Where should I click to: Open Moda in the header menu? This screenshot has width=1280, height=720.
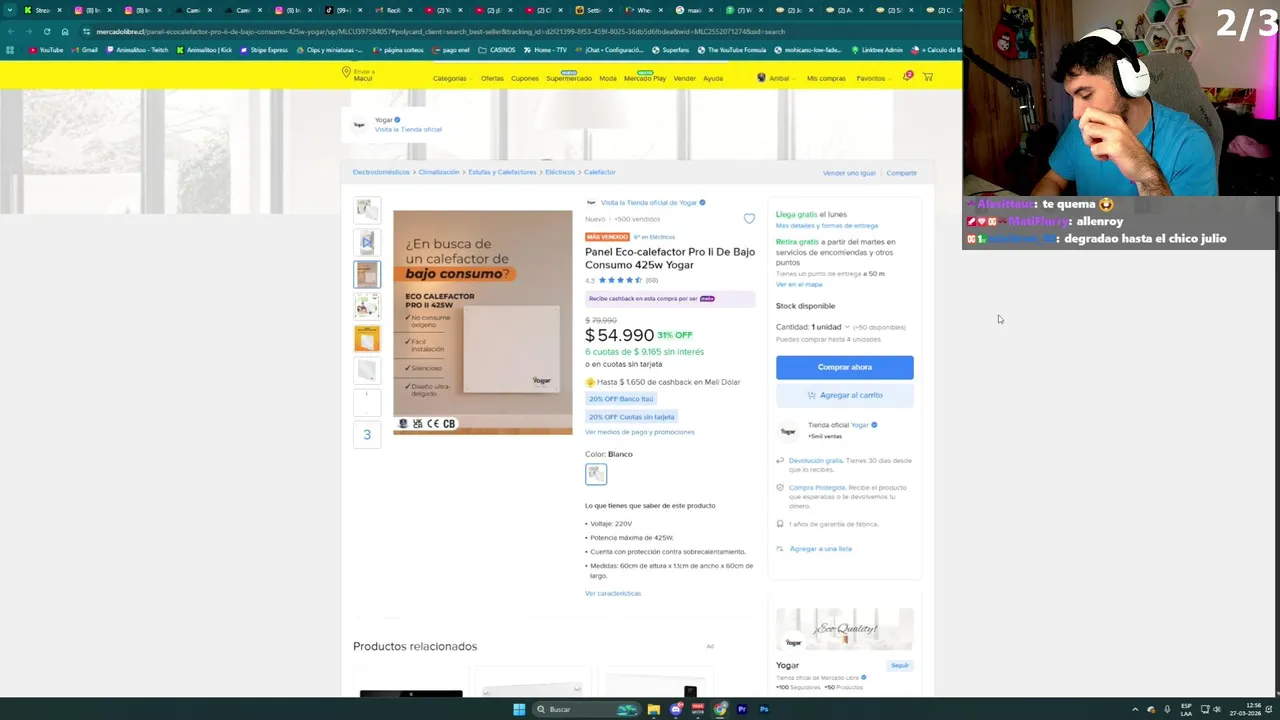pos(608,78)
